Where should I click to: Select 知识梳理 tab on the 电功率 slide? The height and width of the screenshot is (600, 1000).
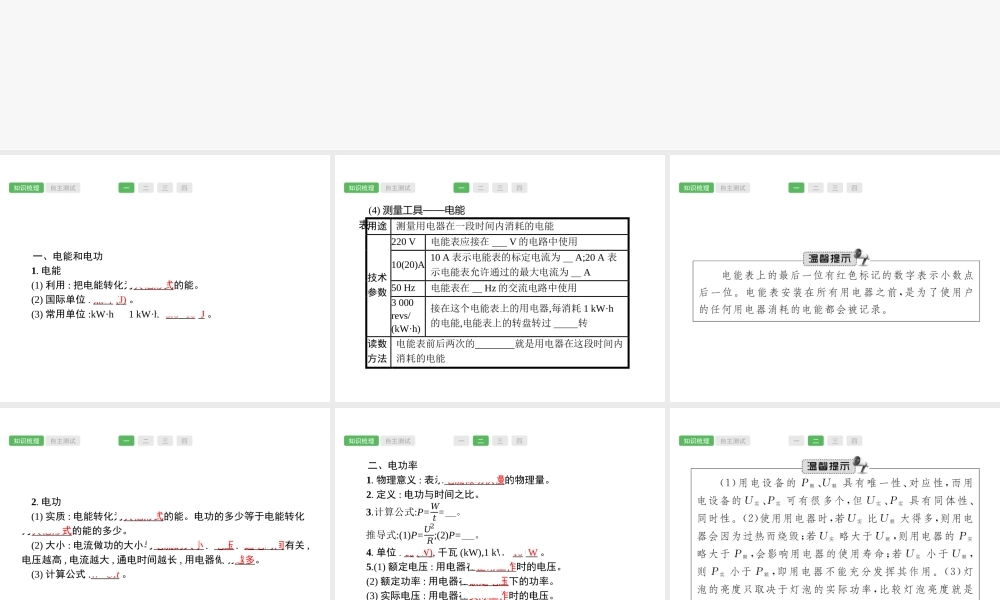(x=361, y=441)
